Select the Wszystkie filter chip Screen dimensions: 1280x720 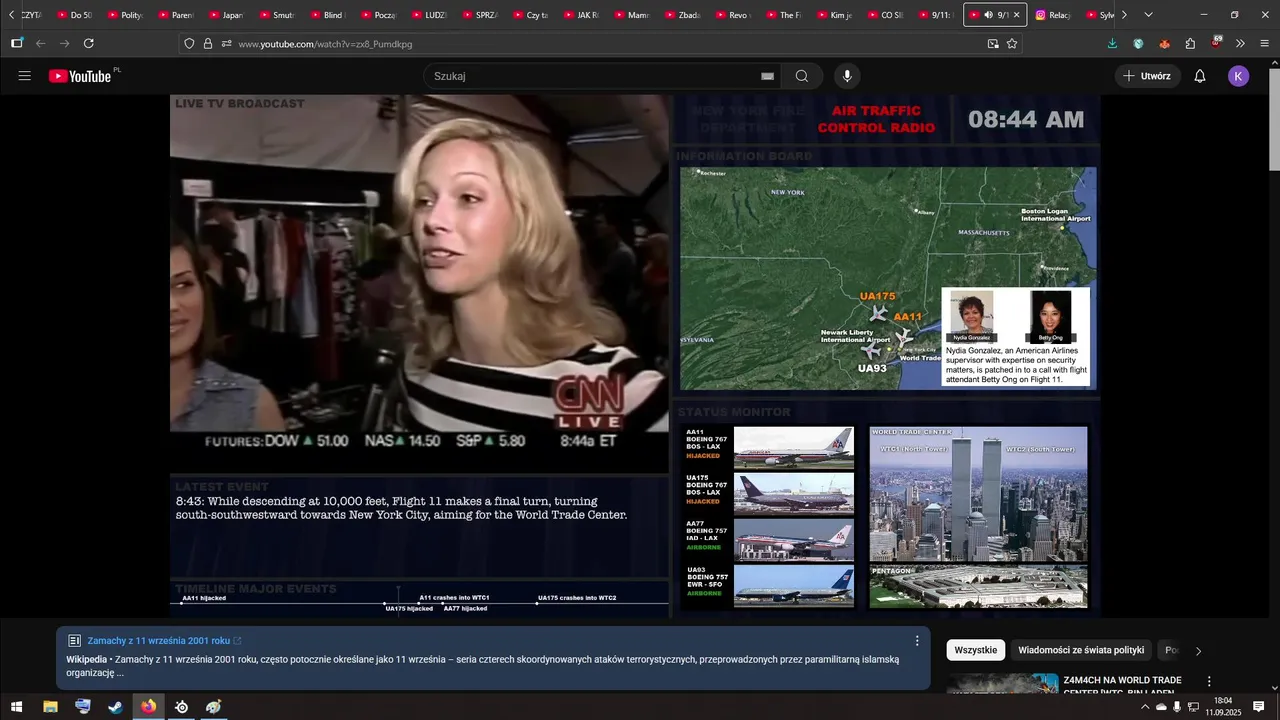click(975, 650)
